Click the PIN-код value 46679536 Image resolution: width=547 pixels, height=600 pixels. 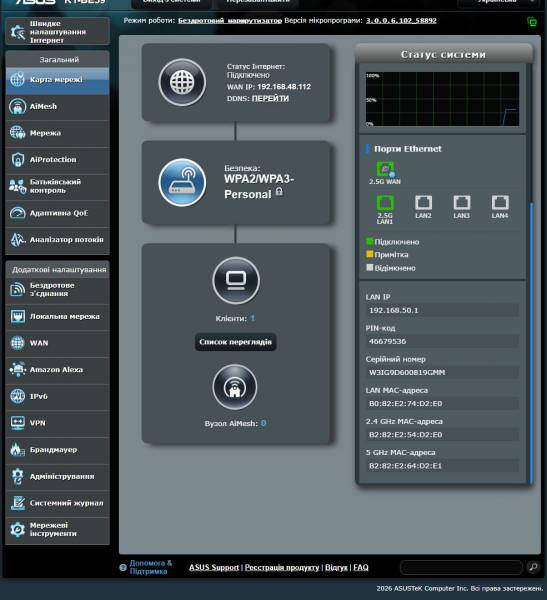click(x=442, y=341)
